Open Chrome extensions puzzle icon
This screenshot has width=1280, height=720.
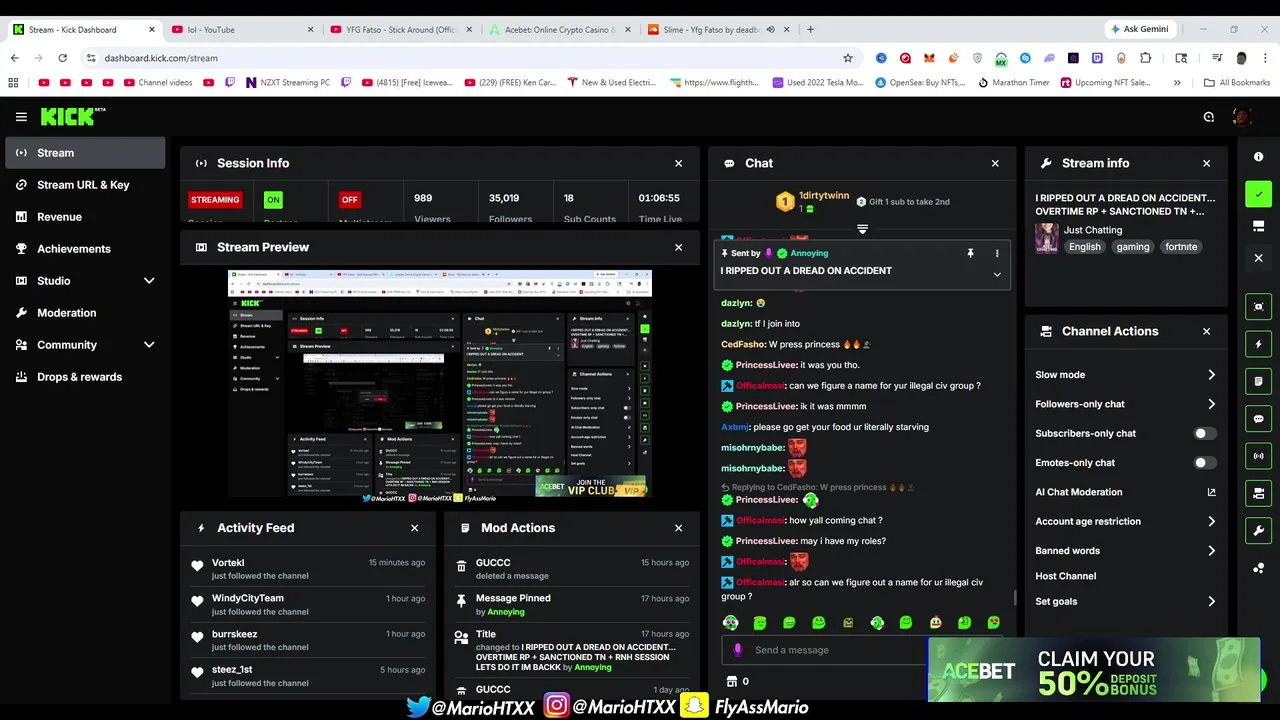coord(1146,58)
